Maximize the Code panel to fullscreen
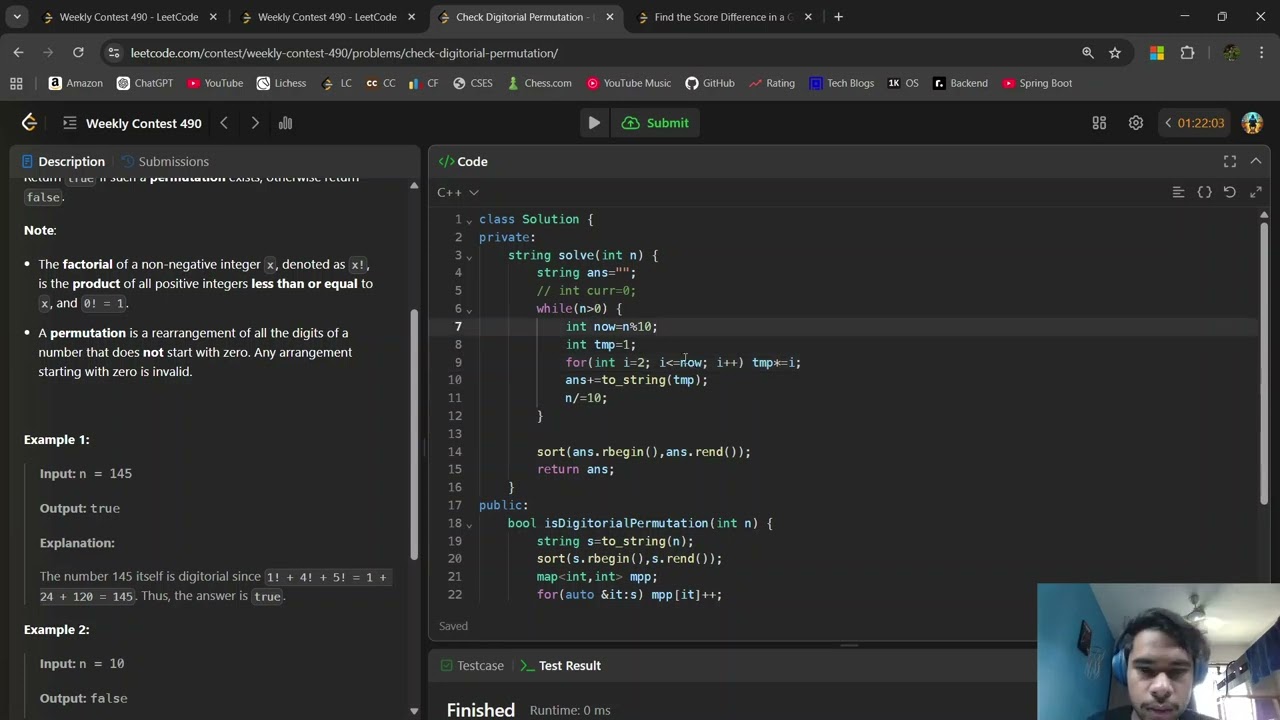 click(x=1230, y=161)
